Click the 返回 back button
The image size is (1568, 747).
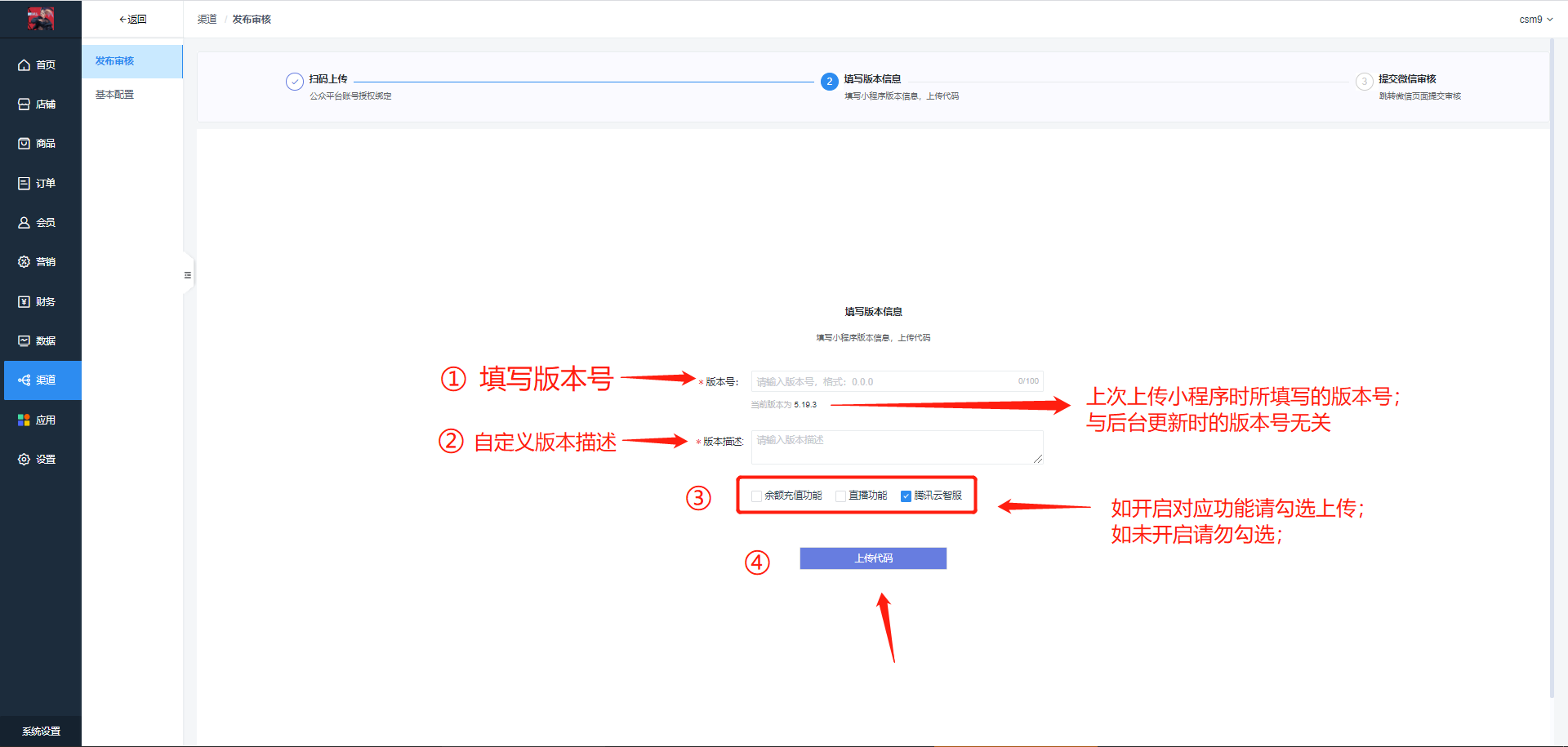pos(131,19)
